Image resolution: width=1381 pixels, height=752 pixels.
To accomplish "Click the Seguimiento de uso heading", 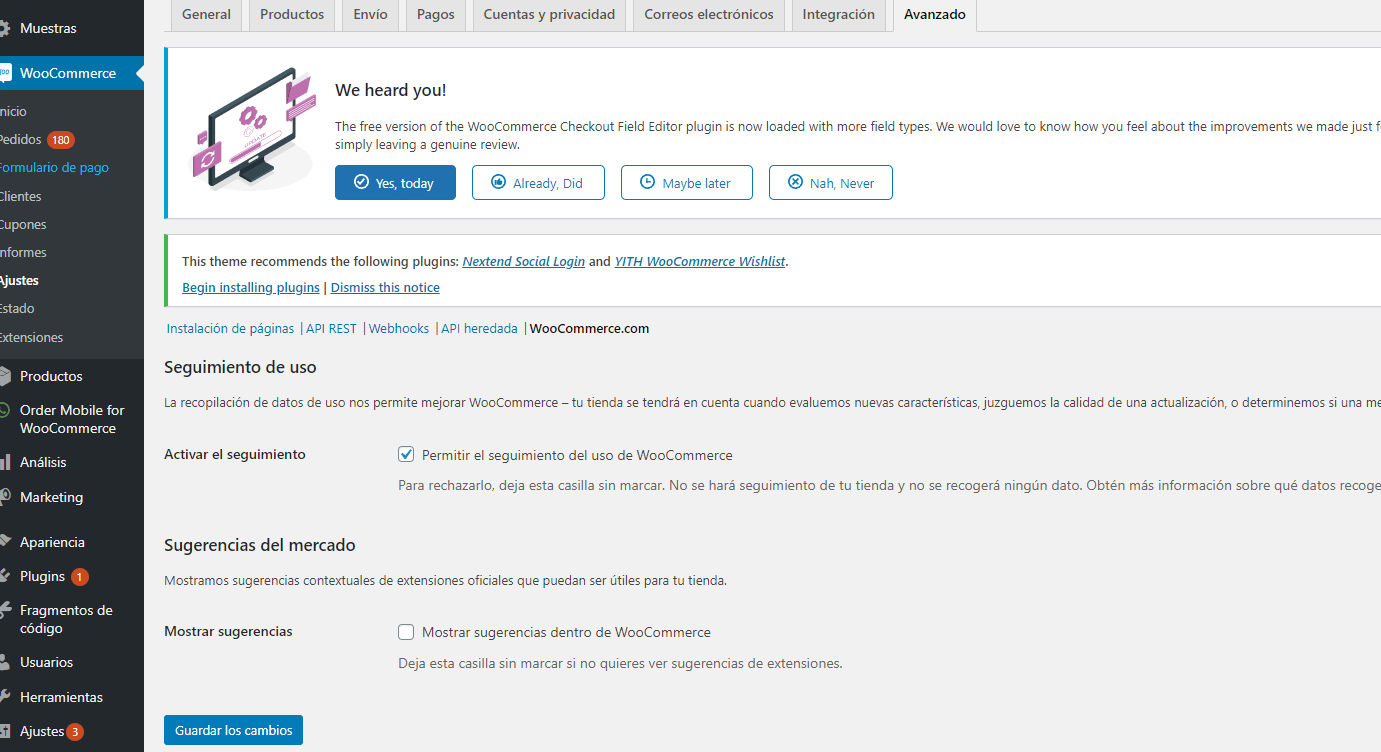I will 240,367.
